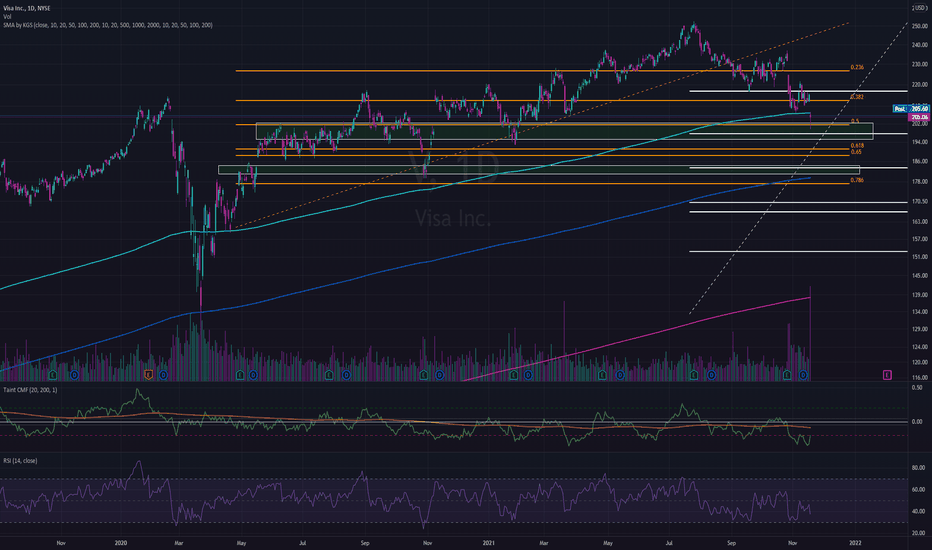Select the 0.382 Fibonacci level label

(x=857, y=96)
